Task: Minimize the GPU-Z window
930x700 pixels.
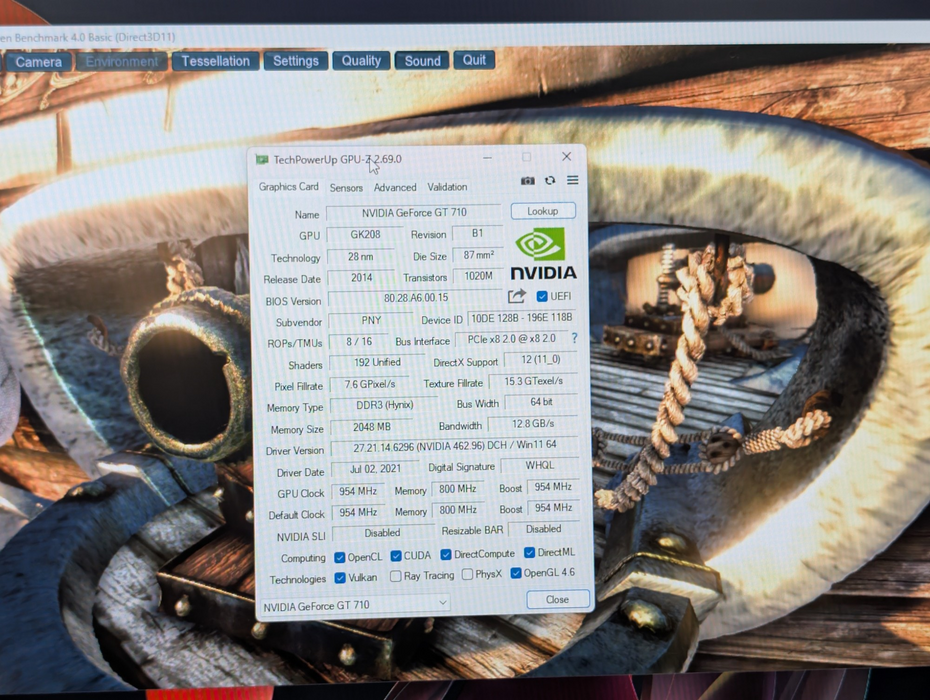Action: (x=487, y=158)
